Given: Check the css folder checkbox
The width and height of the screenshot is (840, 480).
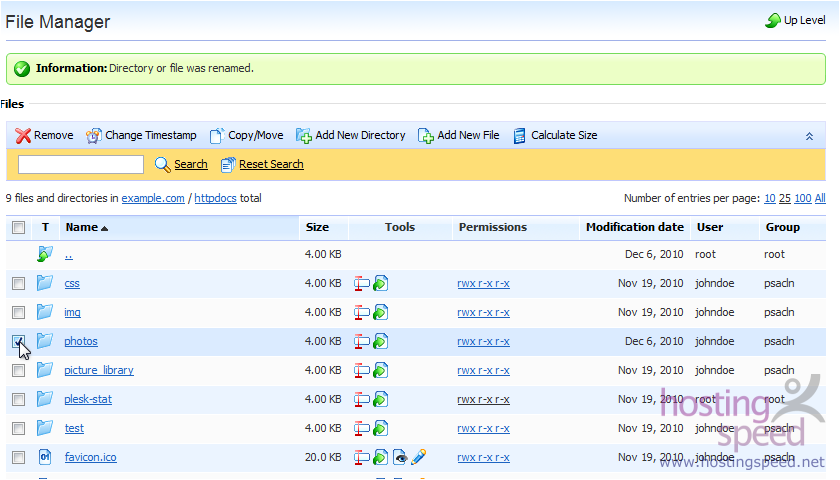Looking at the screenshot, I should (x=19, y=283).
